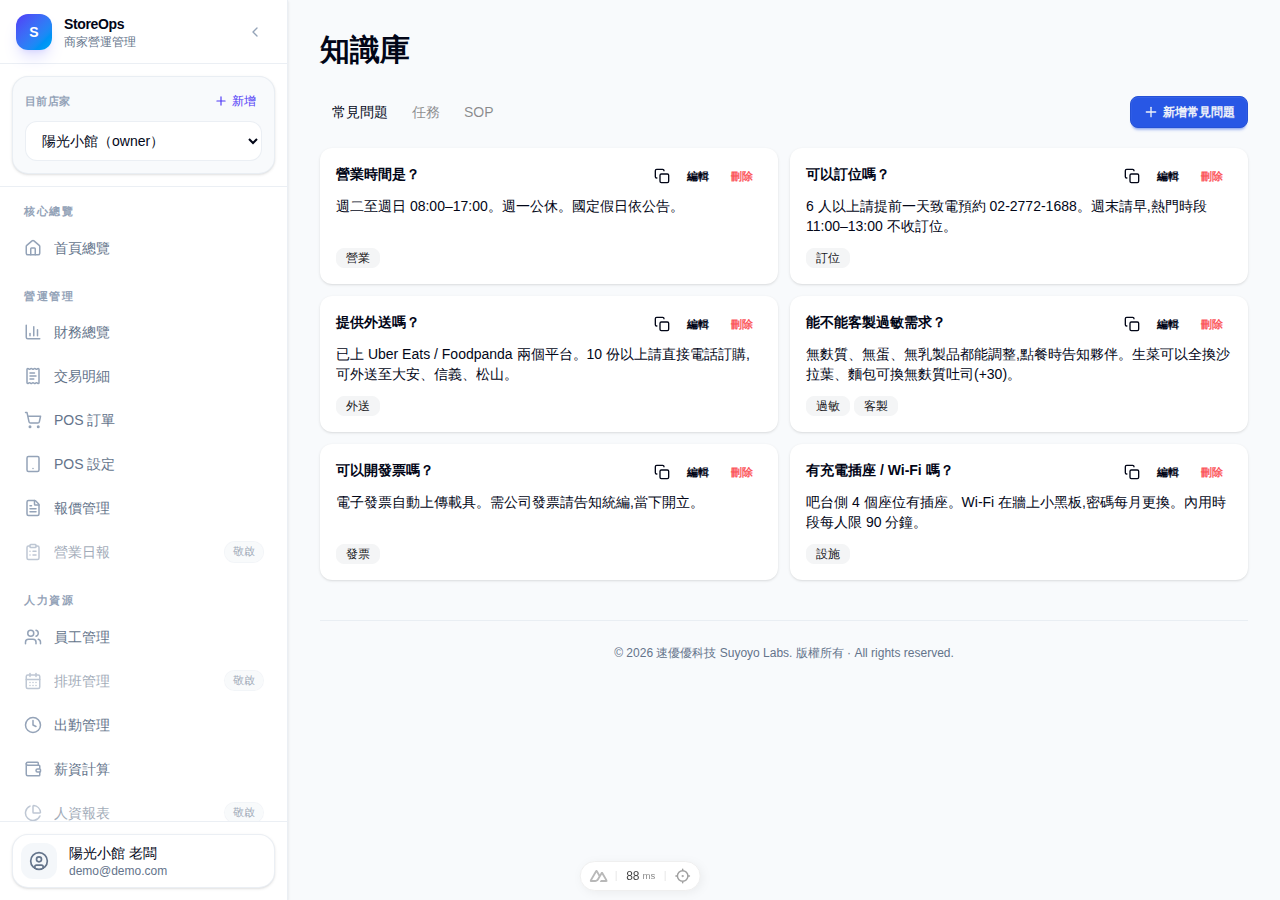The height and width of the screenshot is (900, 1280).
Task: Open the 員工管理 sidebar item
Action: point(143,637)
